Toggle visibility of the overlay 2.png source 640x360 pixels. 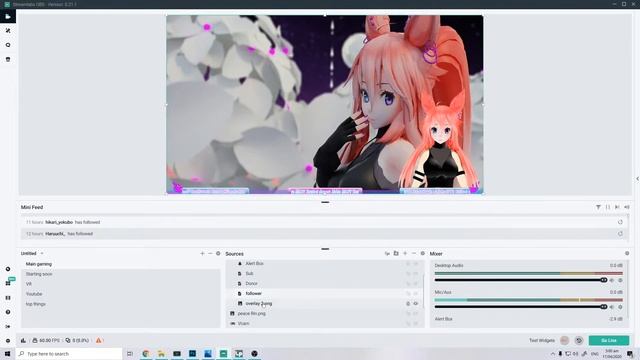[x=416, y=304]
